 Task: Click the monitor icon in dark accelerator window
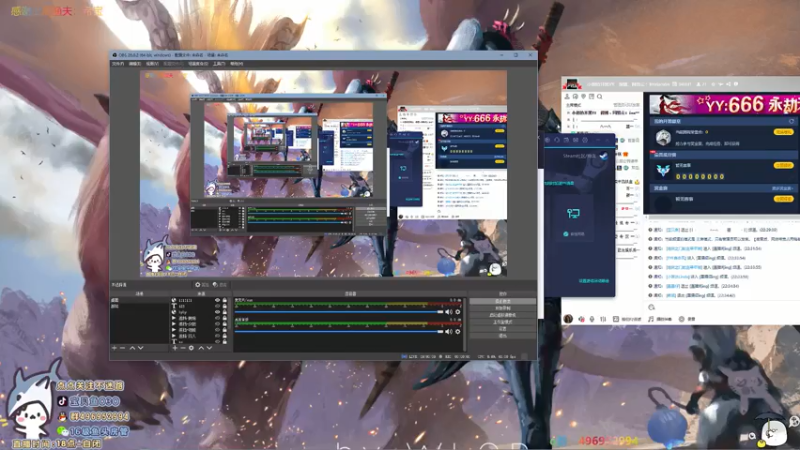[x=573, y=213]
